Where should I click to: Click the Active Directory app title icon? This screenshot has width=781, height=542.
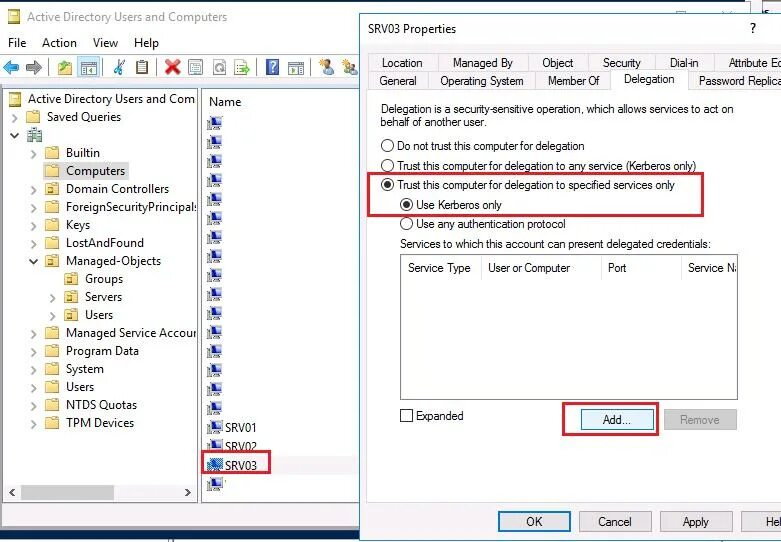(14, 17)
